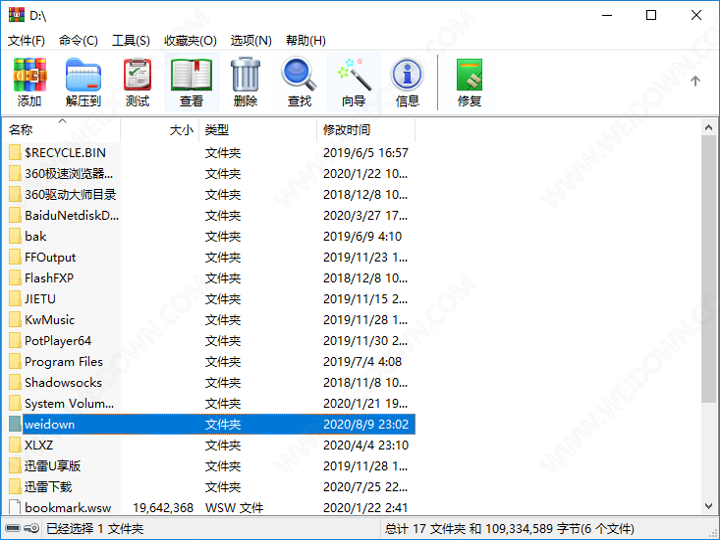Click the View (查看) book icon
The height and width of the screenshot is (540, 720).
pyautogui.click(x=191, y=75)
